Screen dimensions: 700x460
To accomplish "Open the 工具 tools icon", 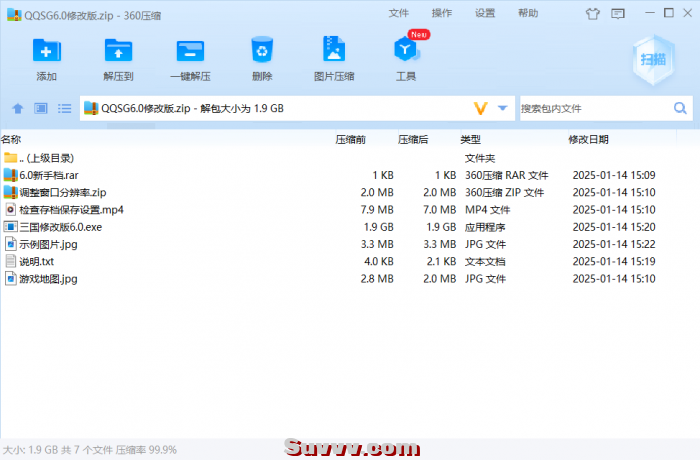I will (406, 49).
